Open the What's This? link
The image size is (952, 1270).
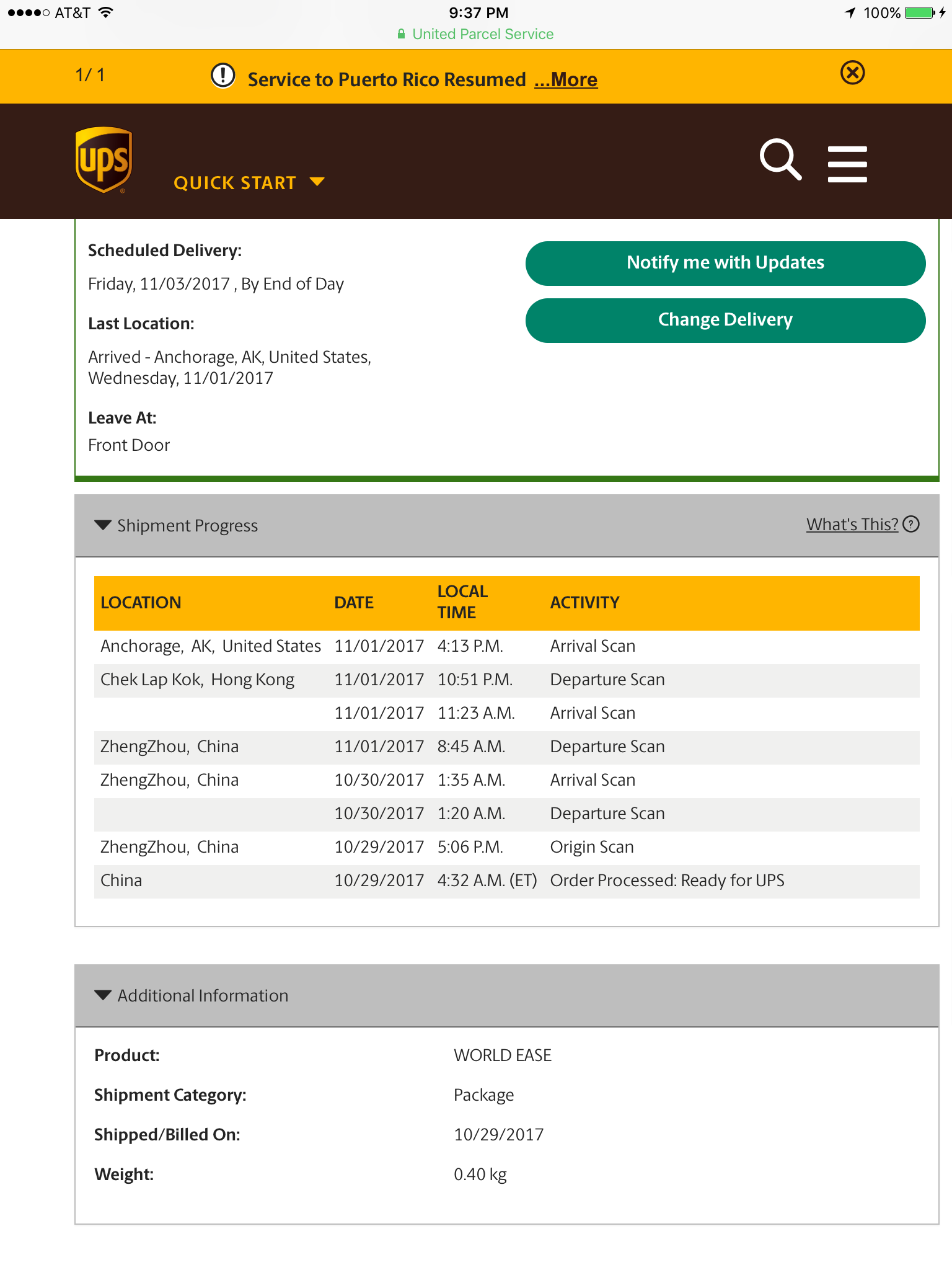(852, 525)
